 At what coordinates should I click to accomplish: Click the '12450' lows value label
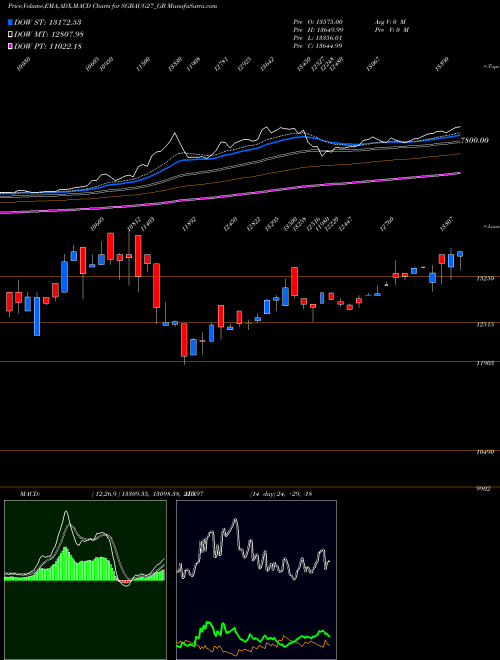click(x=230, y=225)
